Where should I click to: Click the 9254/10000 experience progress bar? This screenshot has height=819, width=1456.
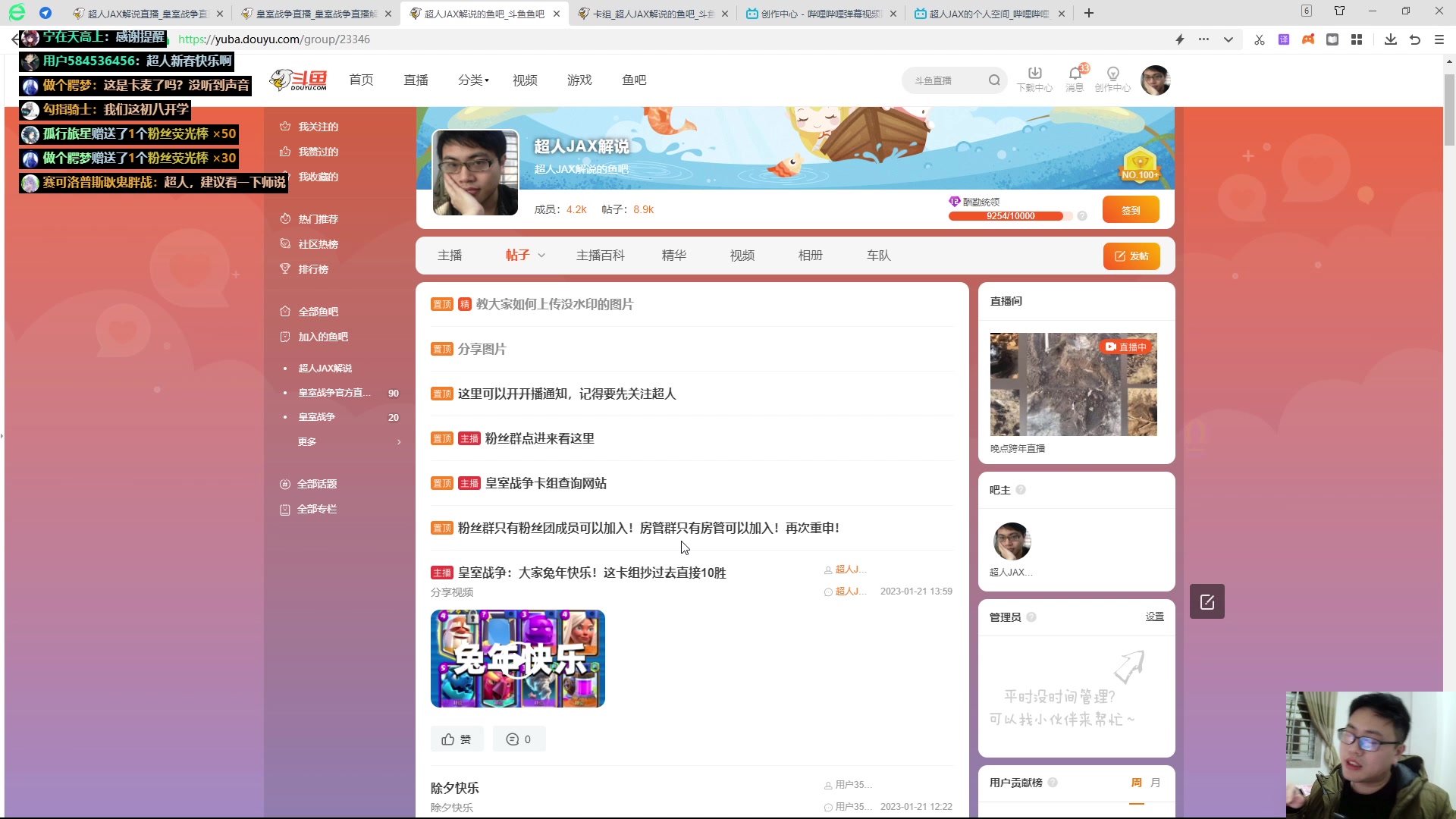(1011, 216)
